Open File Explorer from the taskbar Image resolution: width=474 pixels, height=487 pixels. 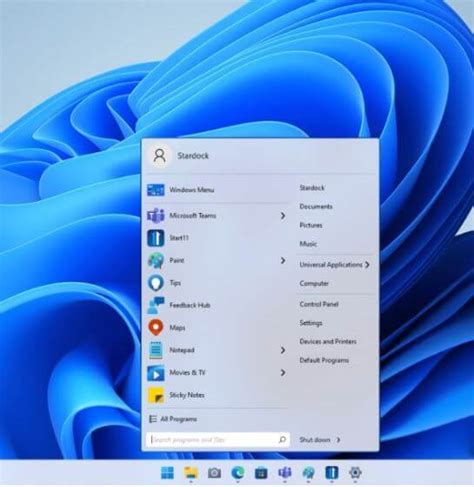click(x=191, y=472)
